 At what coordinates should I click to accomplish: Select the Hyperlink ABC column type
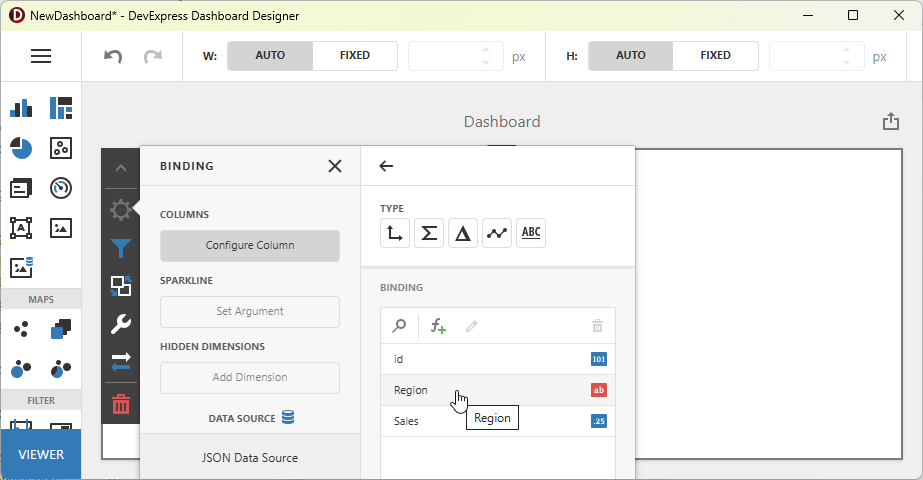click(531, 233)
